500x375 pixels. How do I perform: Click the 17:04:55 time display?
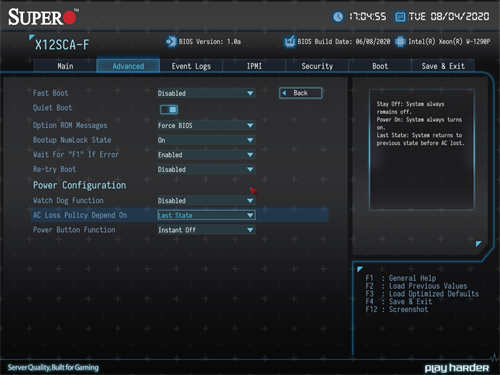tap(367, 16)
